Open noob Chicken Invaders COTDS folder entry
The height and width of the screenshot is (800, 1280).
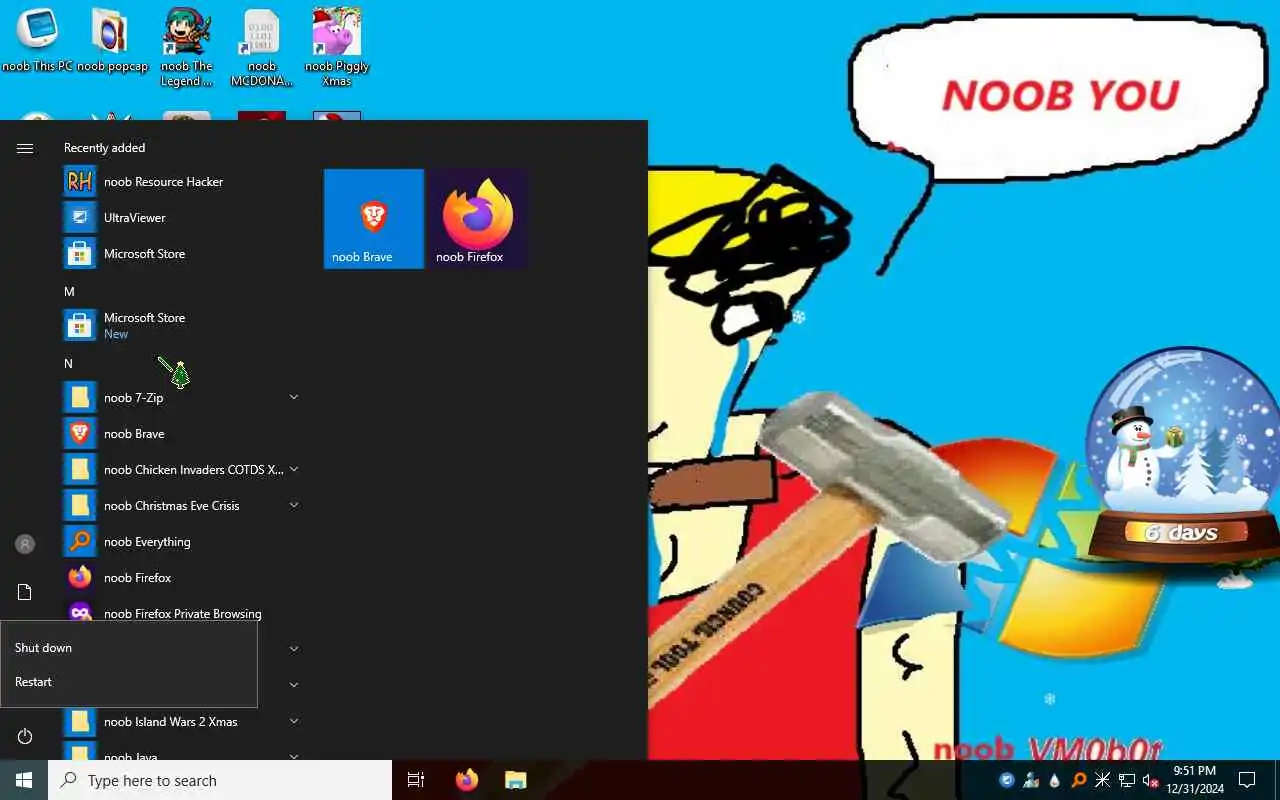coord(182,470)
